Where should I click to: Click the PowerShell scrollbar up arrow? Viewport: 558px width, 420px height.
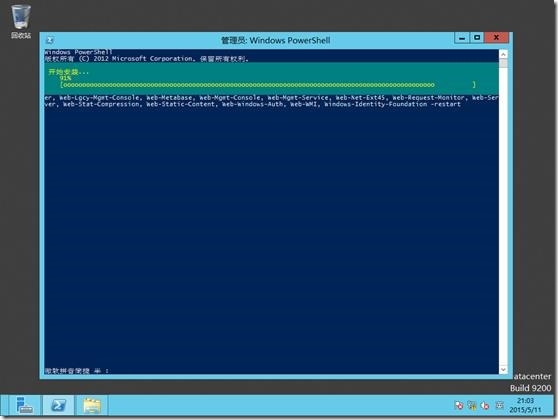click(503, 54)
